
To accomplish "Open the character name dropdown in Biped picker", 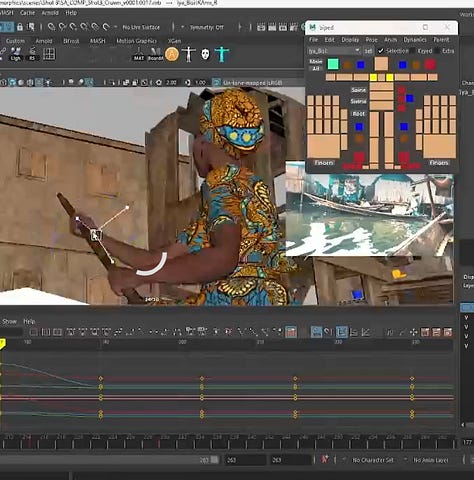I will pyautogui.click(x=334, y=51).
